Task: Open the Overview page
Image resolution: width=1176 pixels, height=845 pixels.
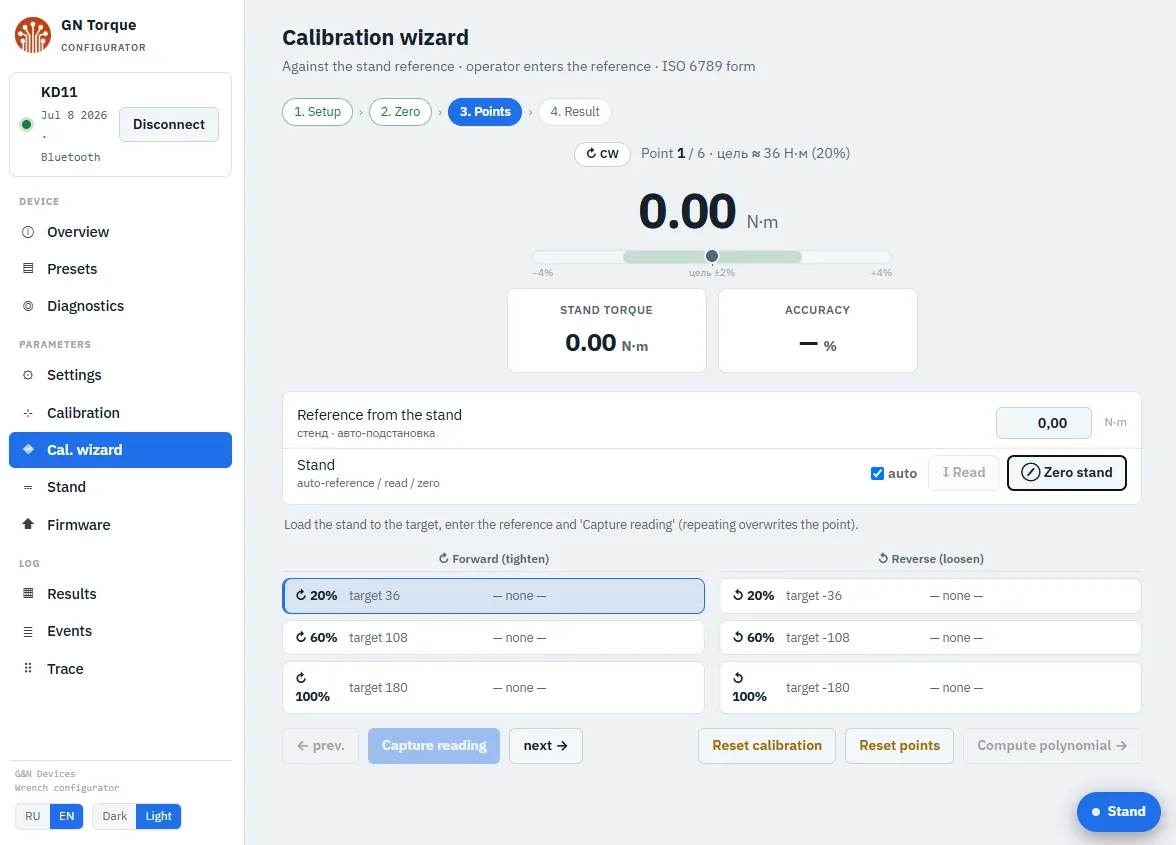Action: [x=120, y=232]
